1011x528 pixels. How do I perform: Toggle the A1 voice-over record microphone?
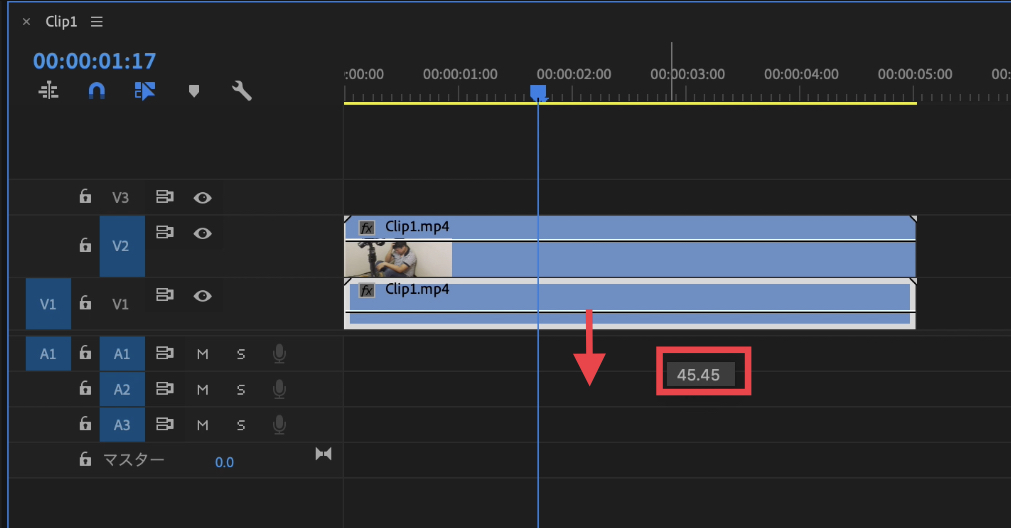tap(280, 353)
